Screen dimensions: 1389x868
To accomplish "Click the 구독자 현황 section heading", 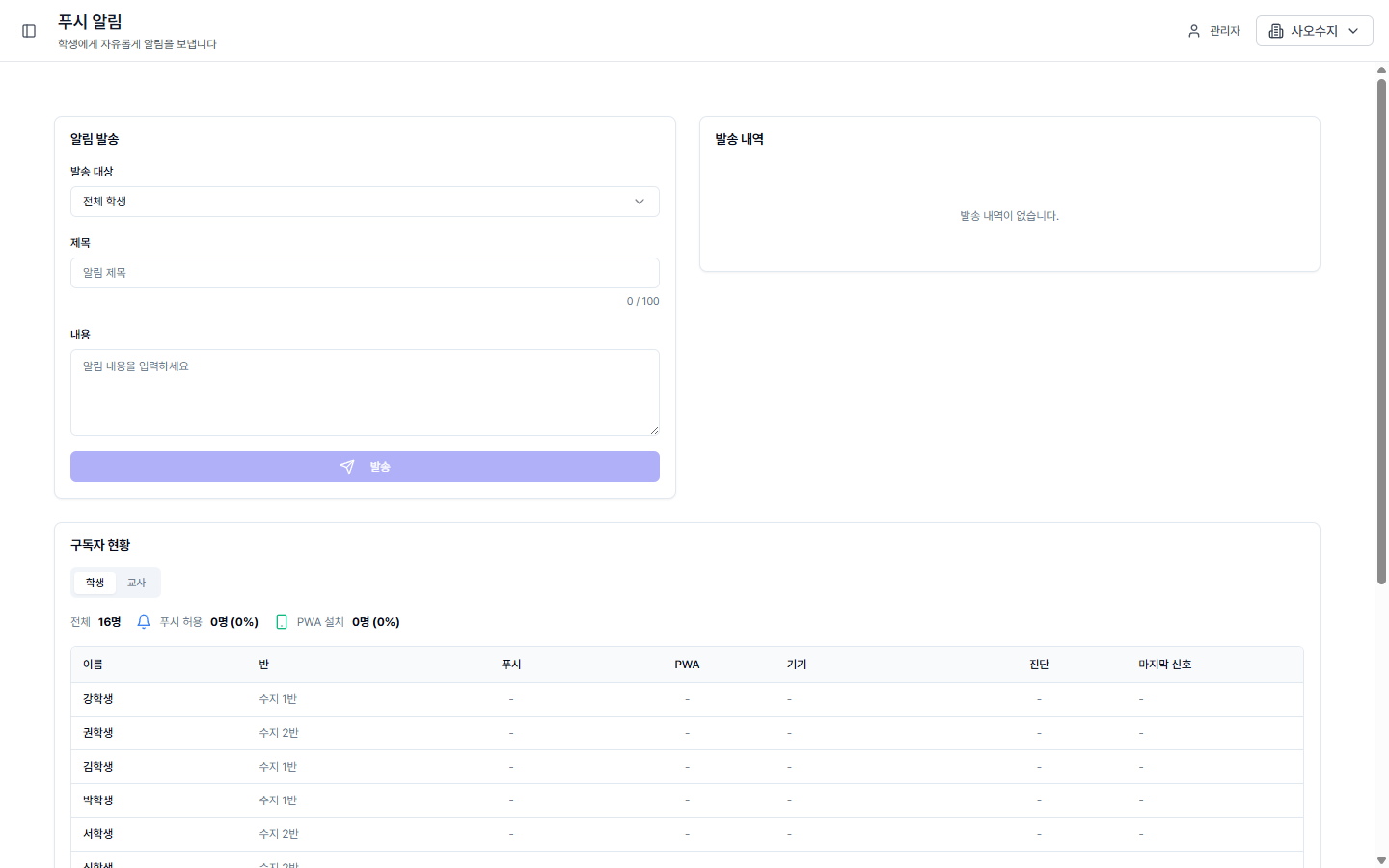I will [x=100, y=545].
